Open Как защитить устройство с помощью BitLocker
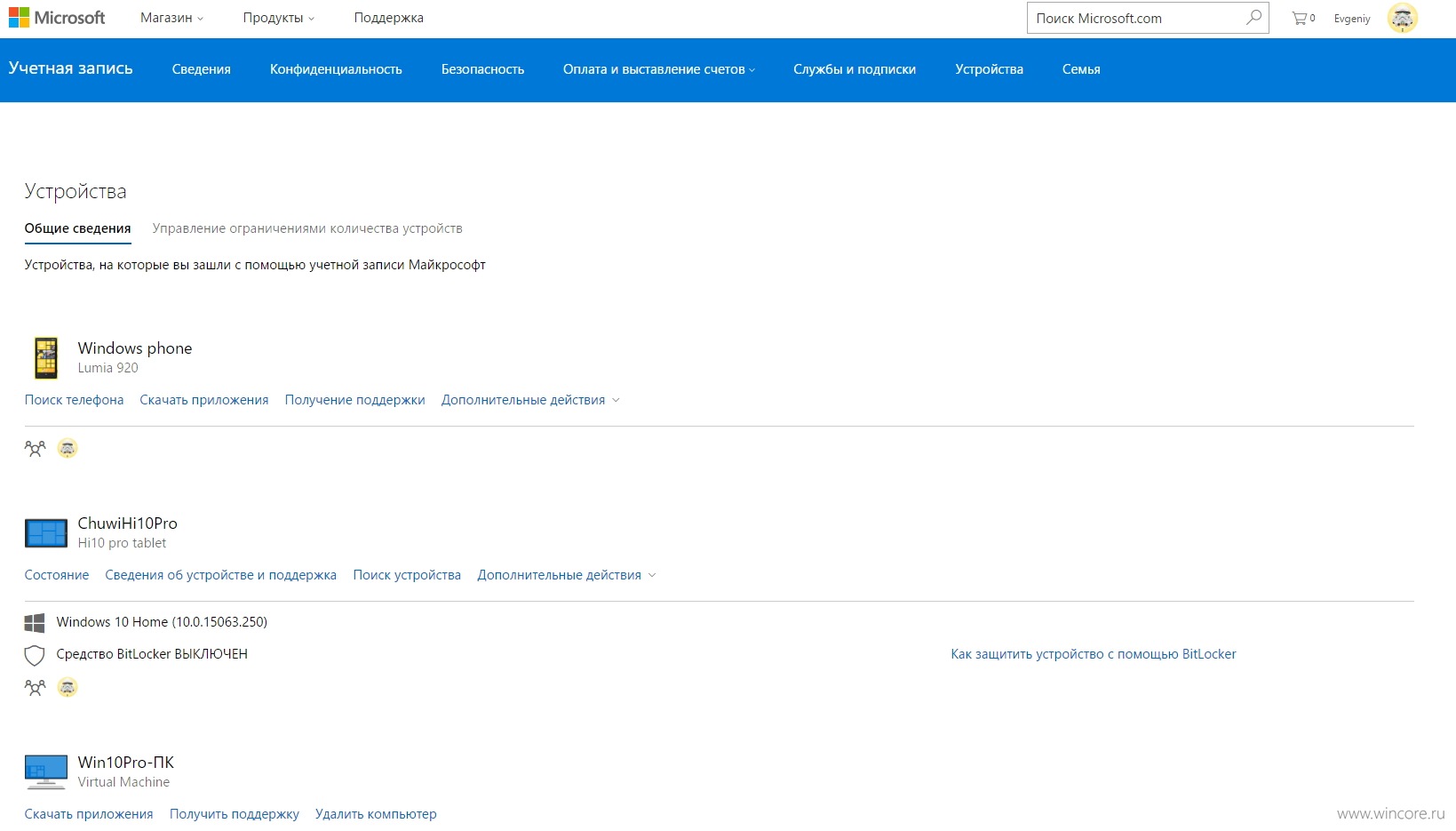This screenshot has width=1456, height=831. [x=1094, y=654]
